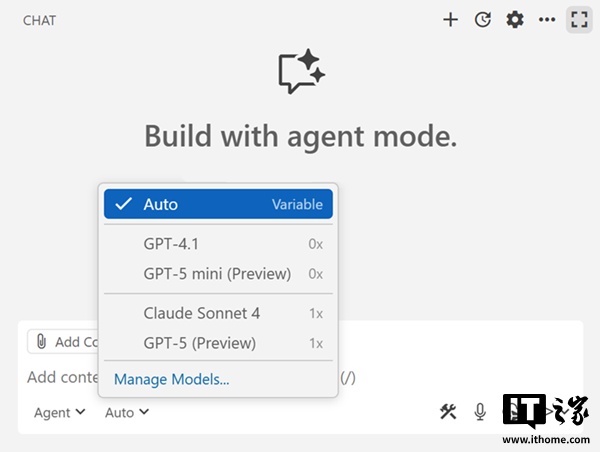The image size is (600, 452).
Task: Switch model to GPT-5 mini (Preview)
Action: (x=218, y=273)
